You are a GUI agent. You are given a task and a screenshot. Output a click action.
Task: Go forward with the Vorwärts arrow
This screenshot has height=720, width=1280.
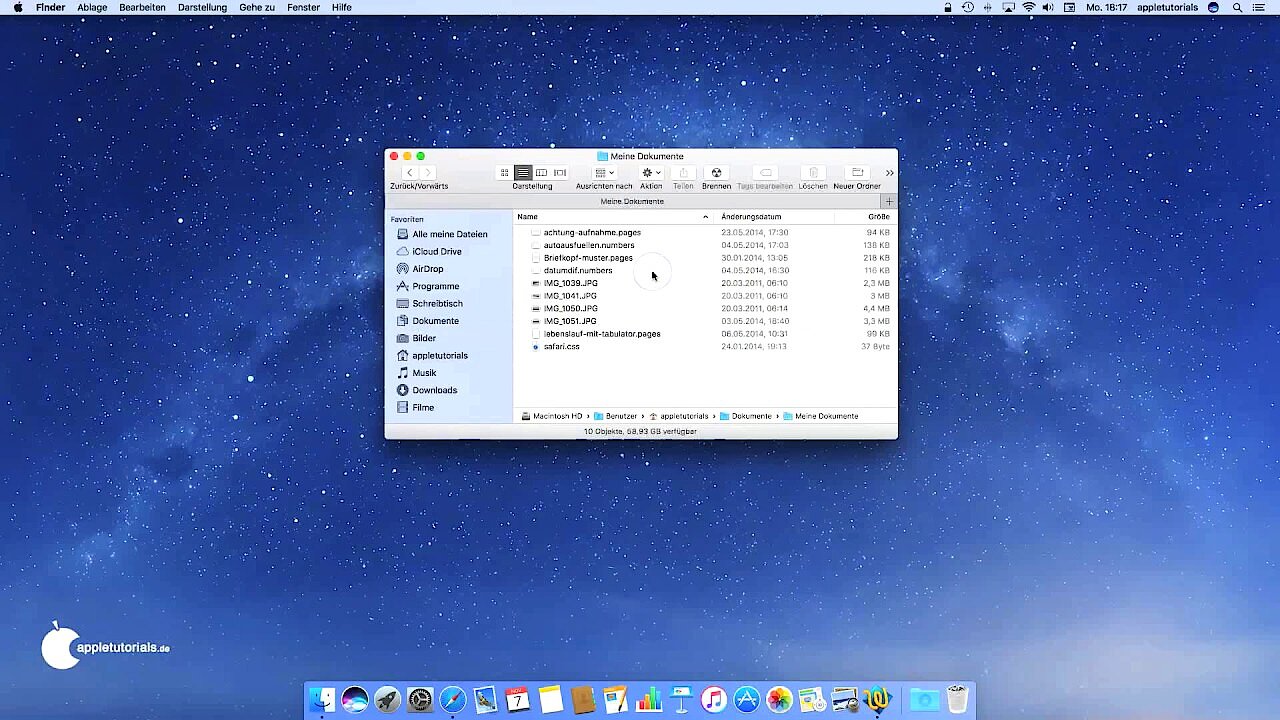tap(428, 173)
